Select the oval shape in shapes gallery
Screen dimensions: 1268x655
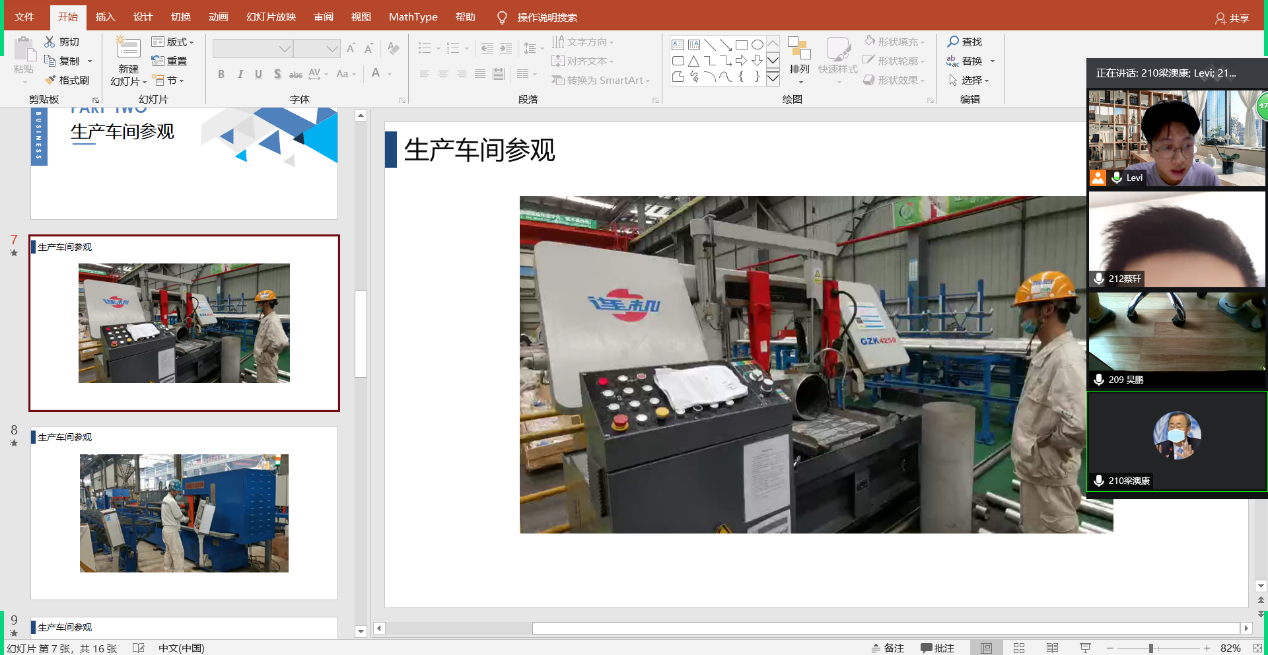757,44
